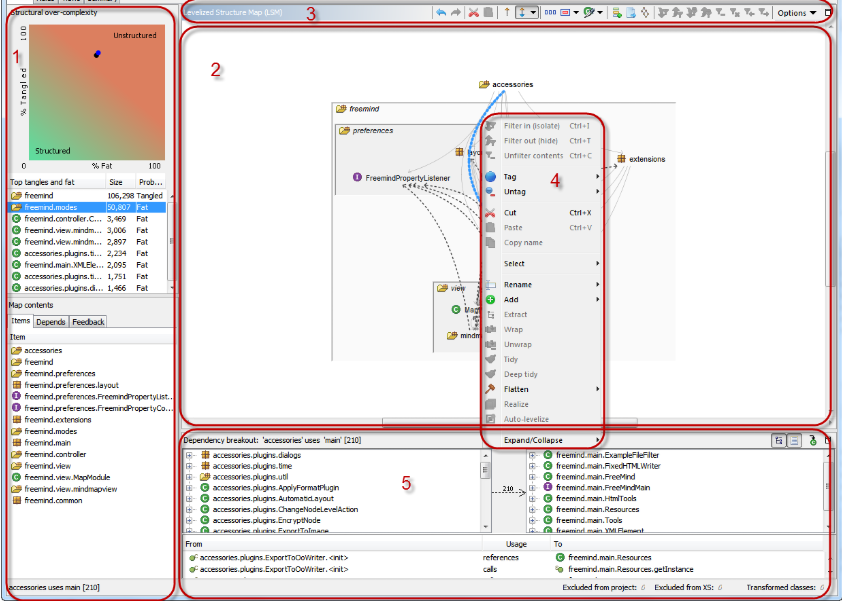This screenshot has width=842, height=604.
Task: Click vertical scrollbar of Top tangles list
Action: point(171,242)
